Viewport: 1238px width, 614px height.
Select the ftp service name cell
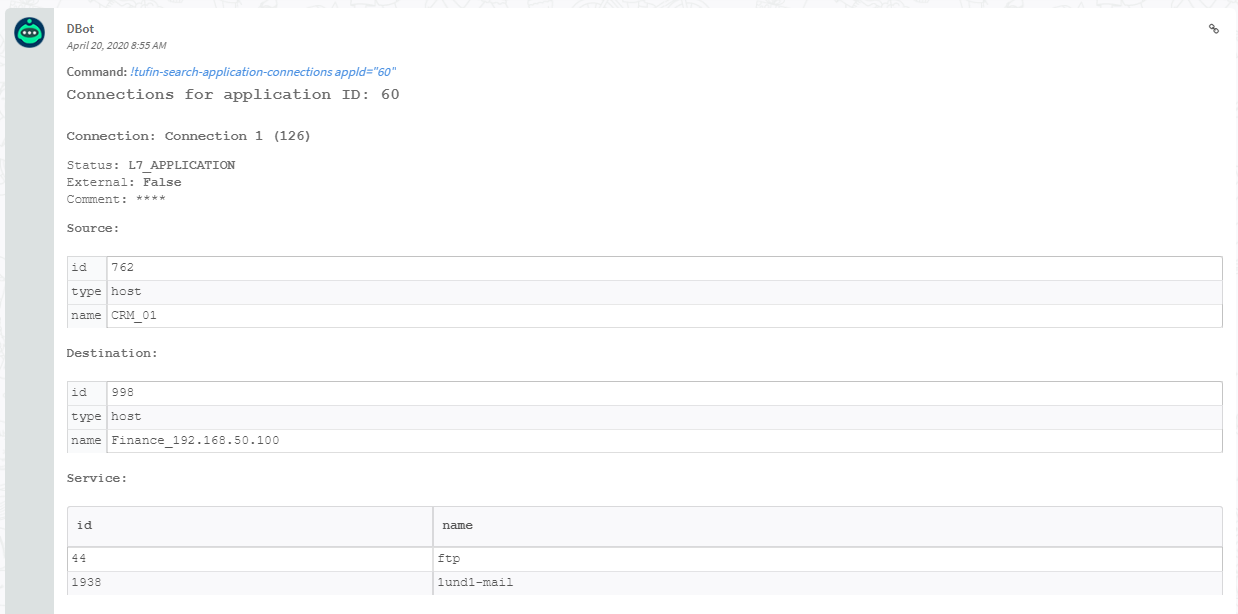[x=449, y=559]
